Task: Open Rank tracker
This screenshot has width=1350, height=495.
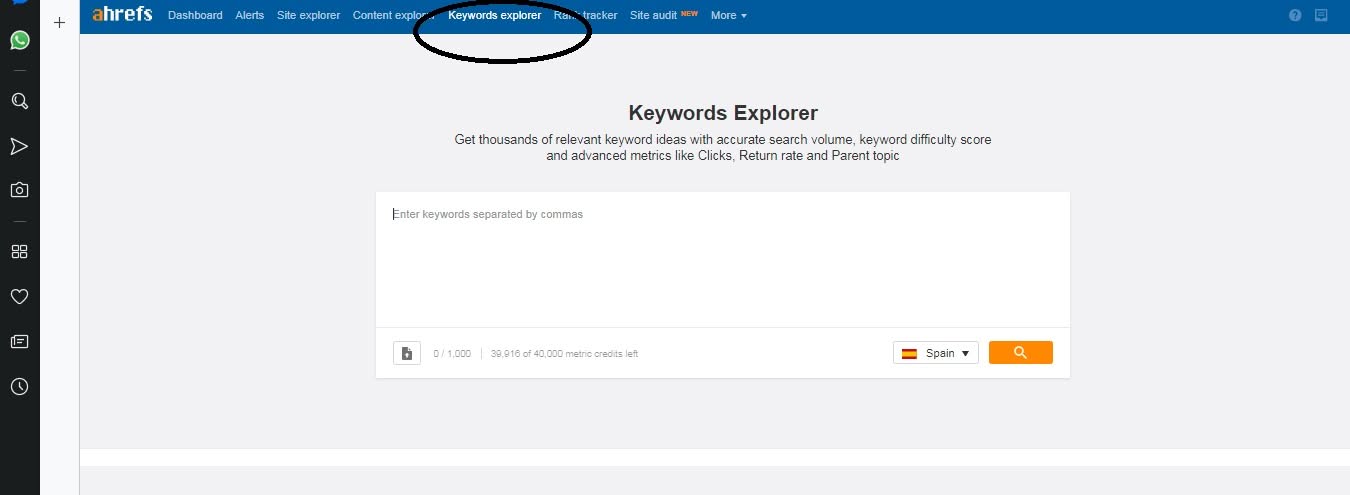Action: 586,15
